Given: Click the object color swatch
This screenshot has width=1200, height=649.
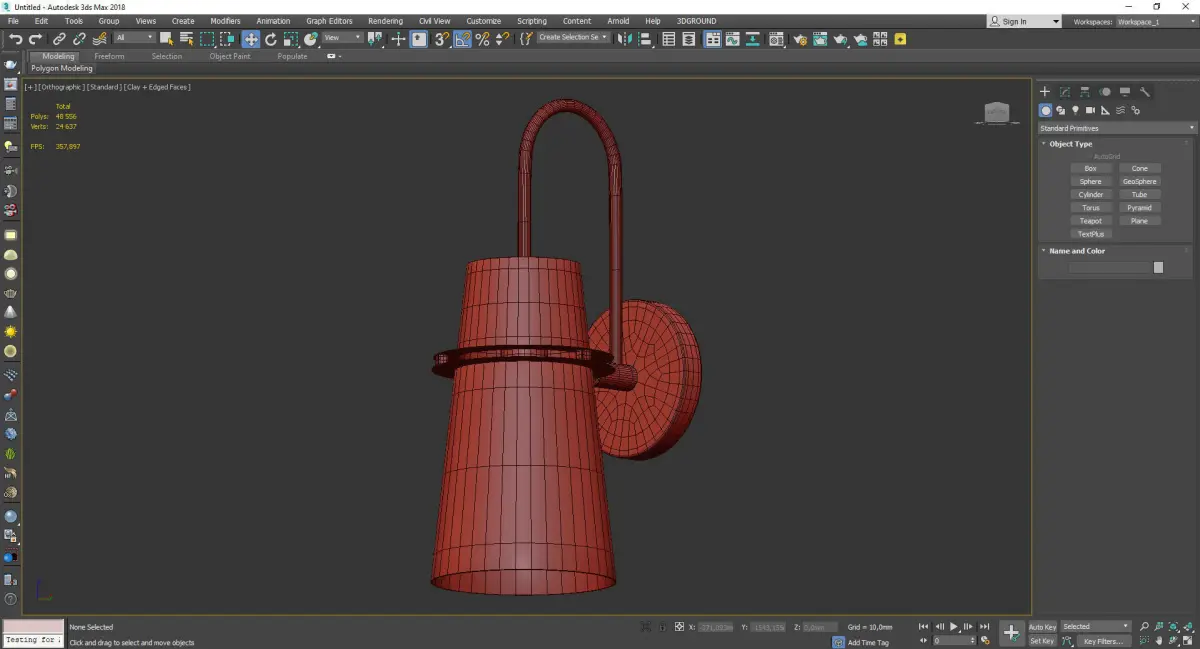Looking at the screenshot, I should 1158,267.
